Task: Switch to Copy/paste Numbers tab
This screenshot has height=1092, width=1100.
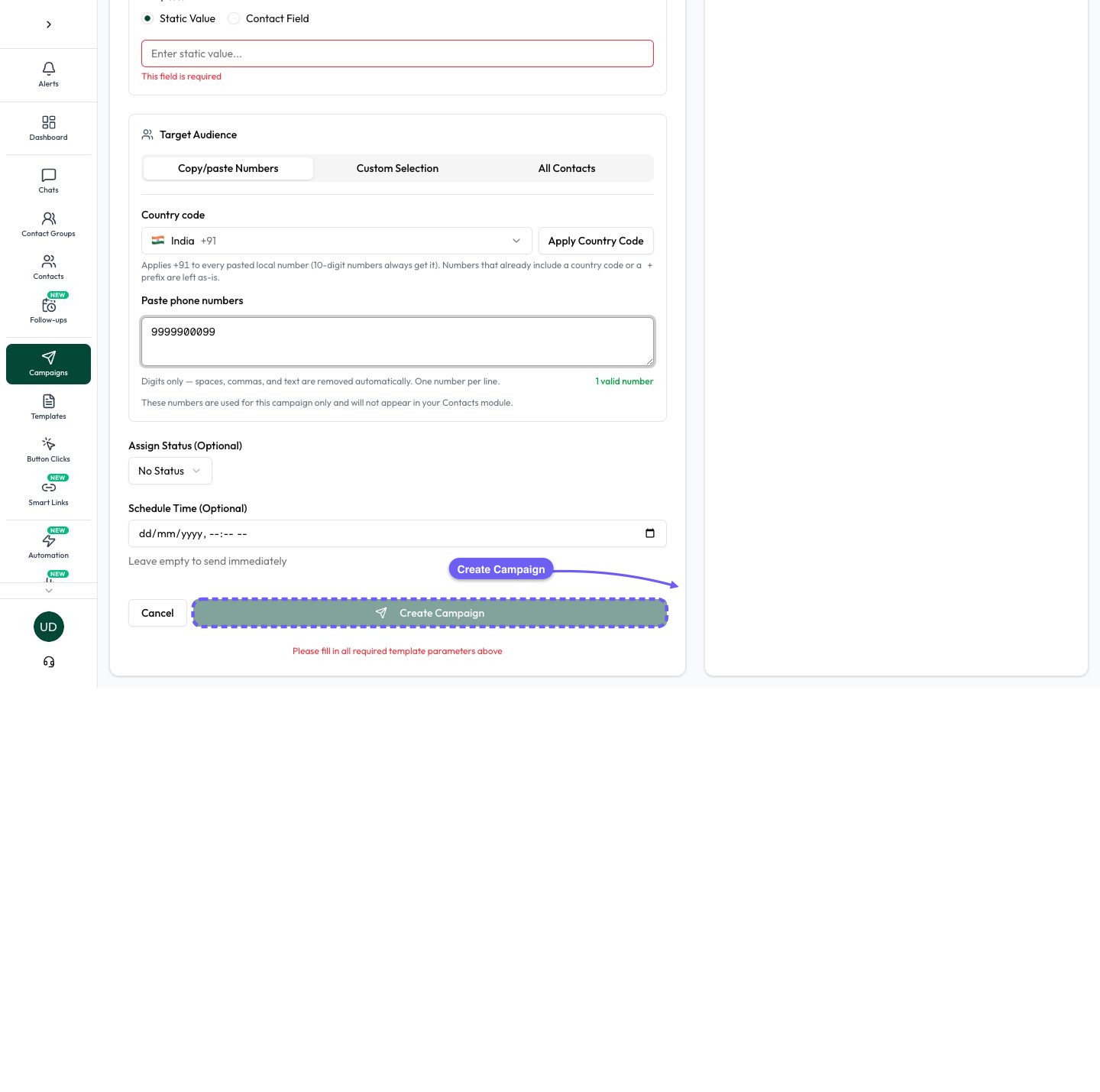Action: coord(228,168)
